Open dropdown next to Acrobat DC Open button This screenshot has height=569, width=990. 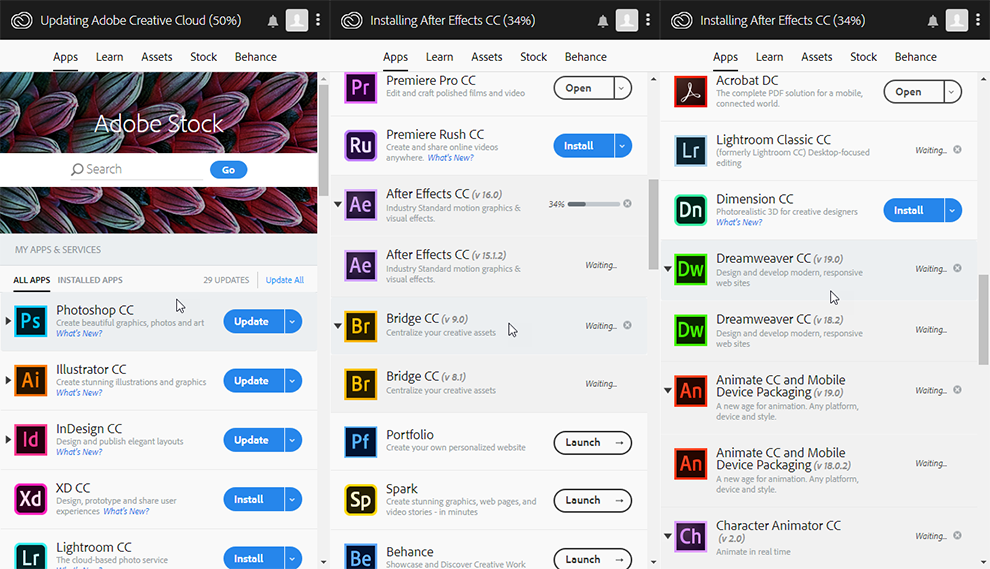click(952, 92)
